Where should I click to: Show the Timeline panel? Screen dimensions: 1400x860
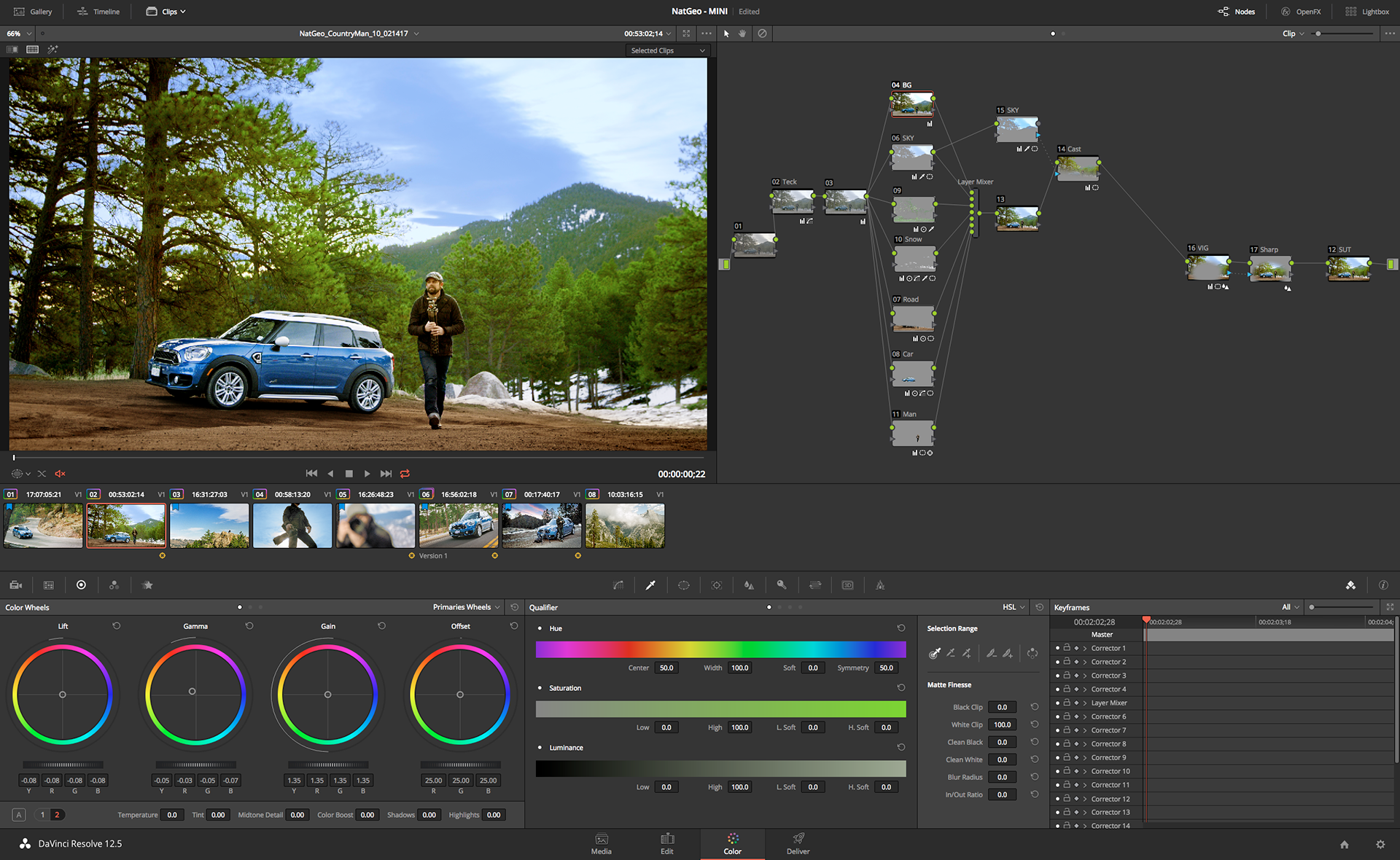click(98, 12)
